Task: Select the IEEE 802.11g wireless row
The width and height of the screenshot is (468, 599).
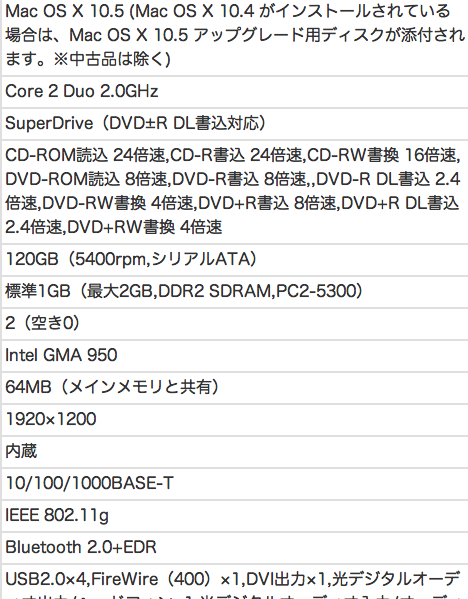Action: coord(235,516)
